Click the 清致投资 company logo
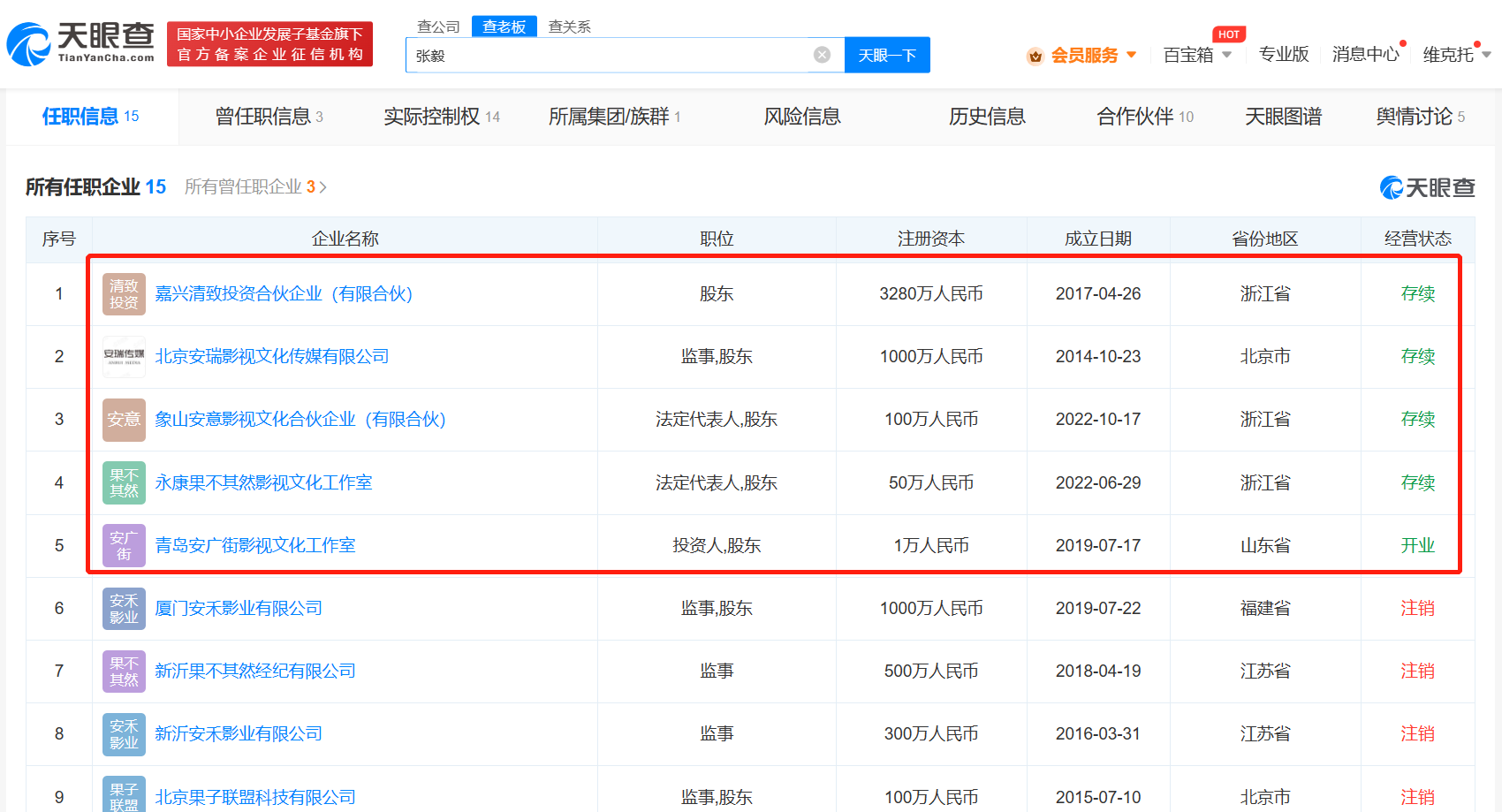Screen dimensions: 1502x812 (x=123, y=293)
